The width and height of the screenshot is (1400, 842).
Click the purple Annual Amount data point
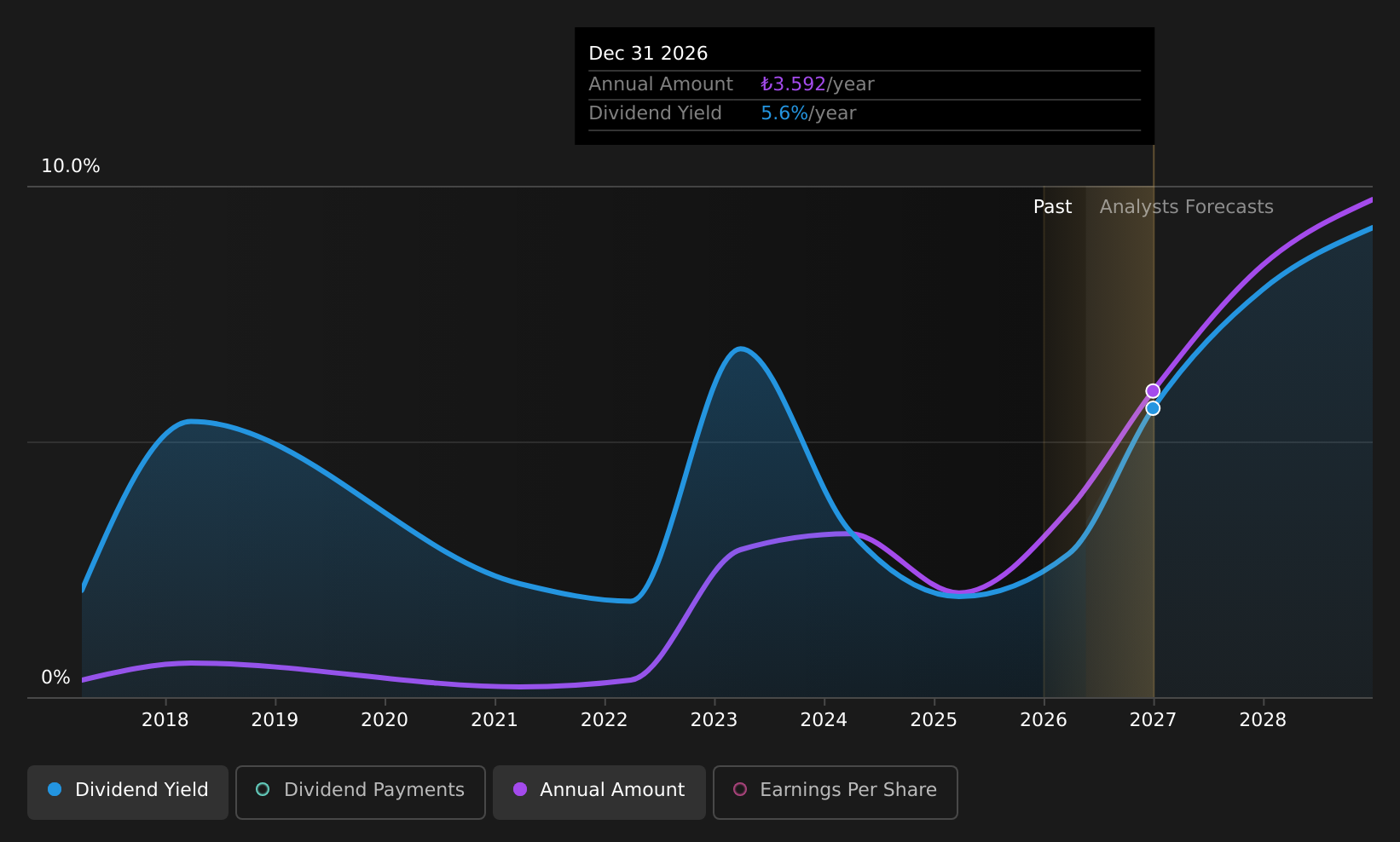pyautogui.click(x=1153, y=391)
